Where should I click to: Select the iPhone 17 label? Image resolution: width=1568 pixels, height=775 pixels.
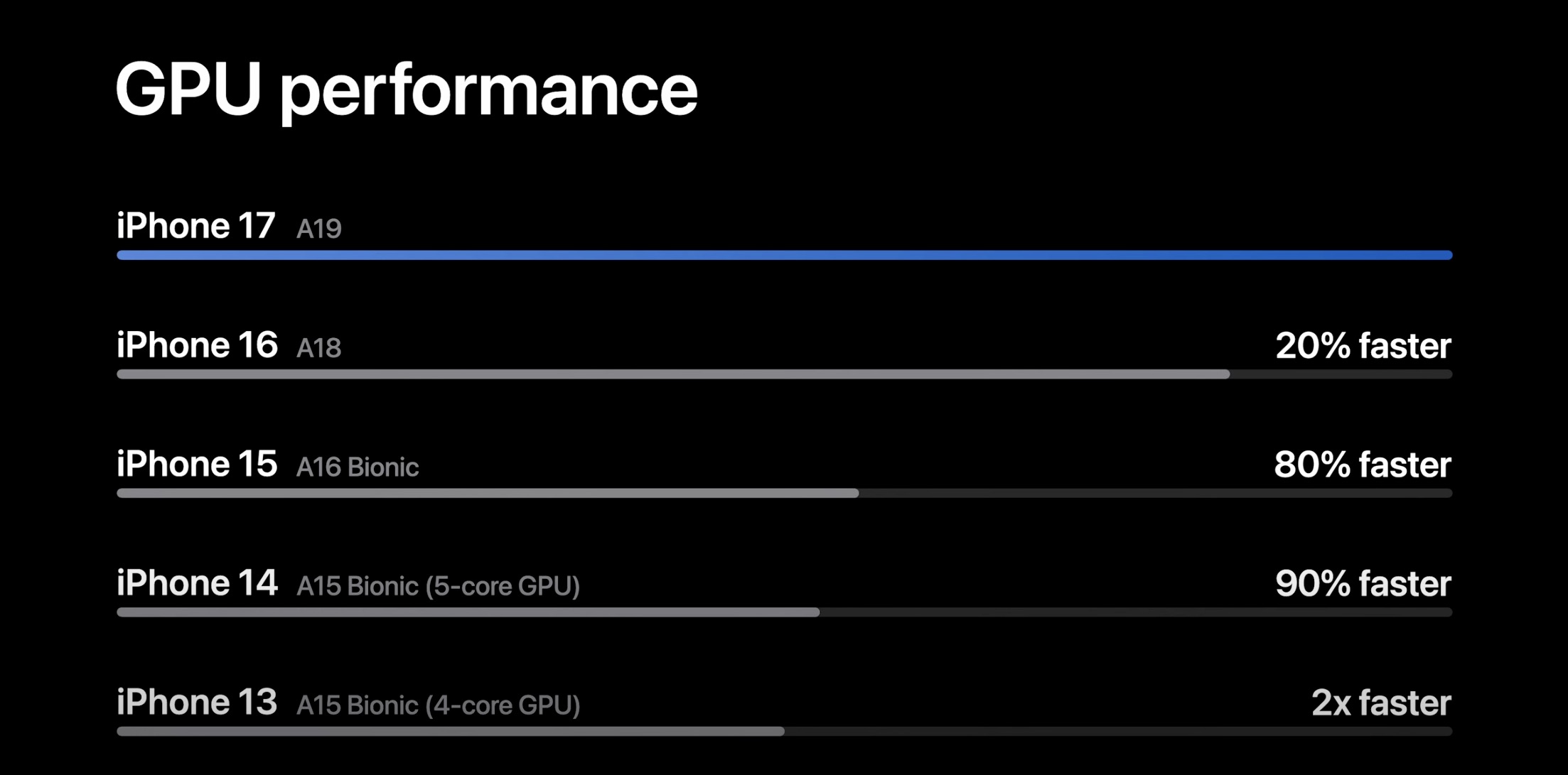click(x=195, y=226)
